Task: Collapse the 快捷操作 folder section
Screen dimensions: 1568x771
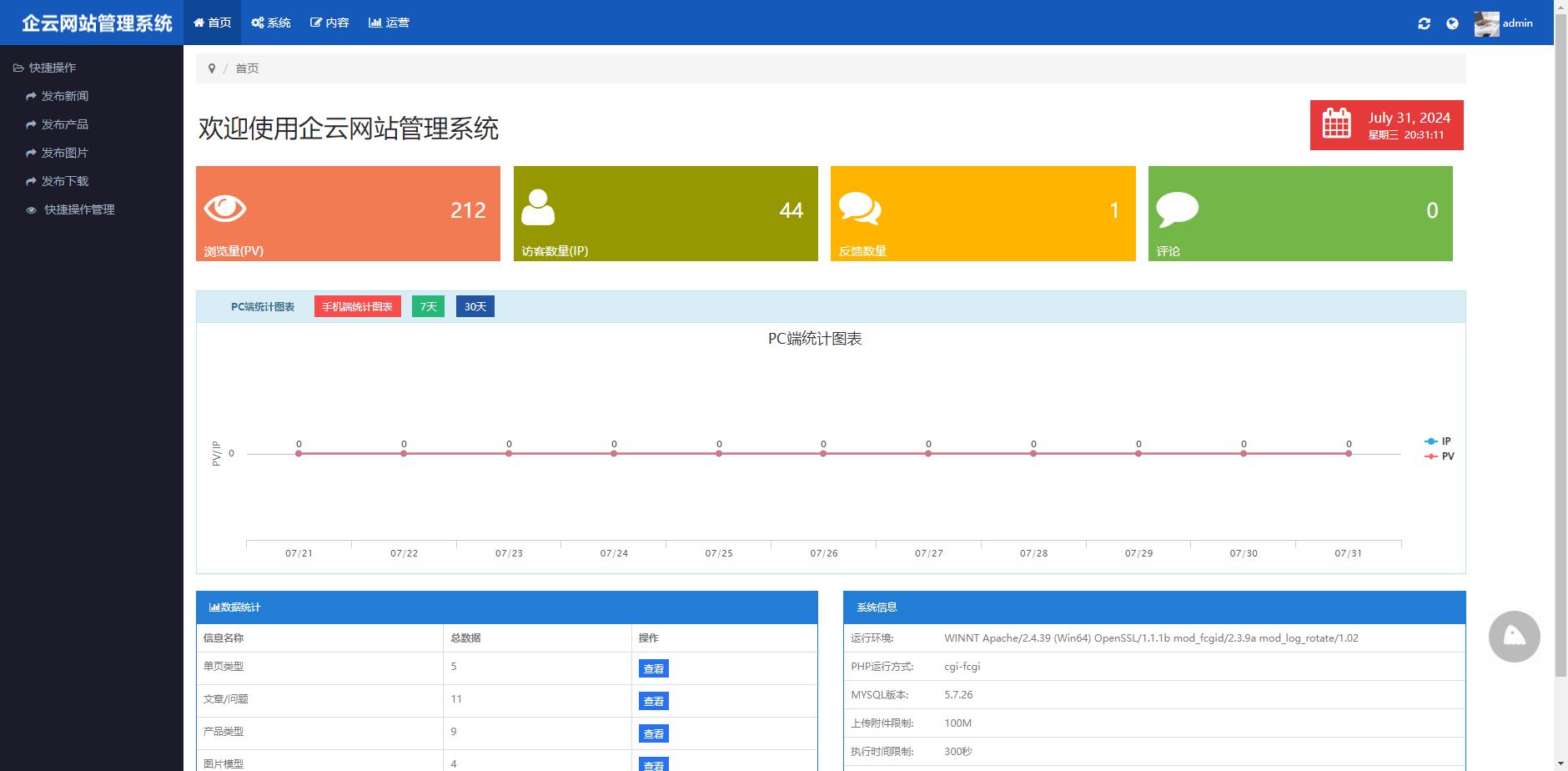Action: pos(45,68)
